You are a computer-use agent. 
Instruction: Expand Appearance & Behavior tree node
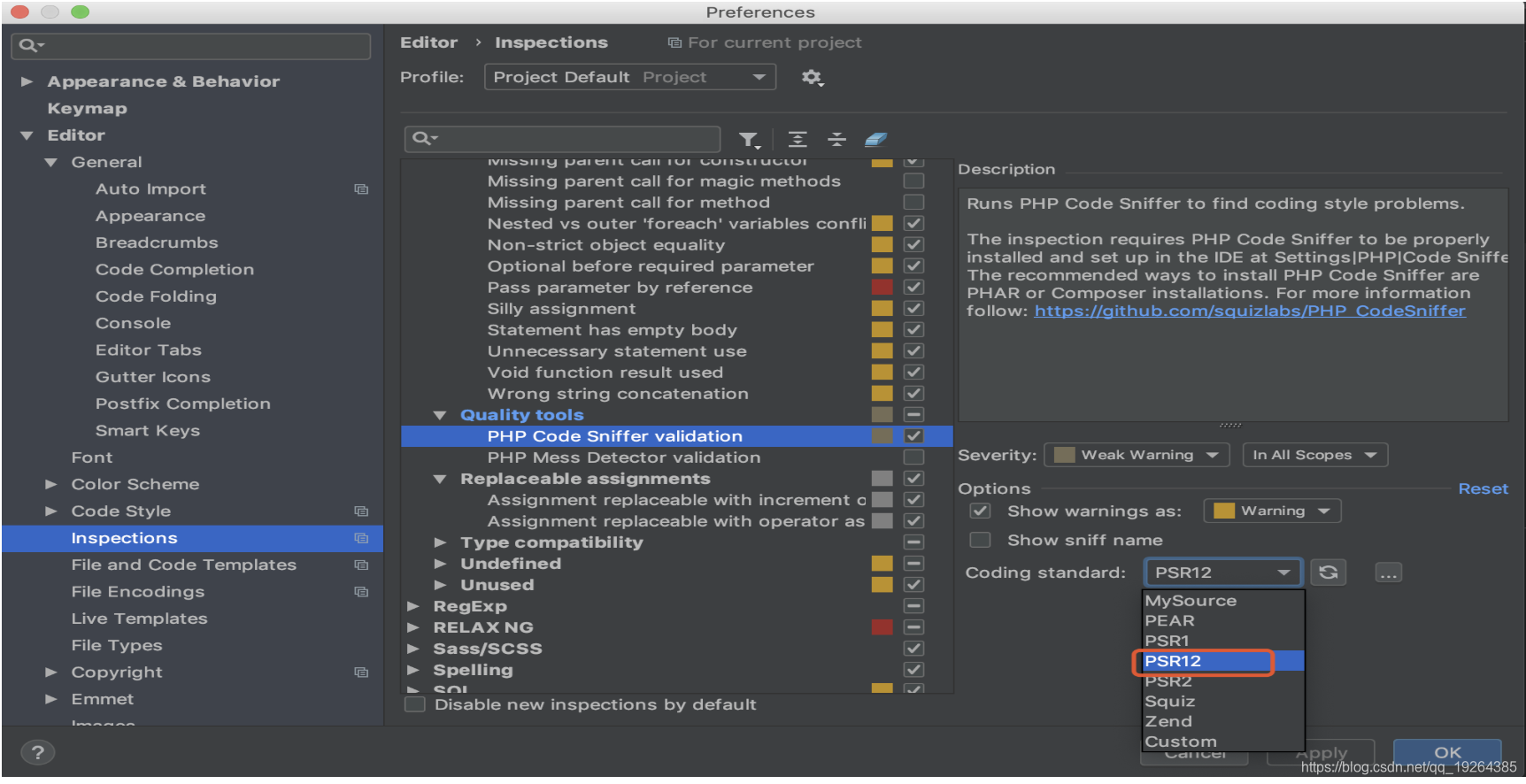coord(27,81)
